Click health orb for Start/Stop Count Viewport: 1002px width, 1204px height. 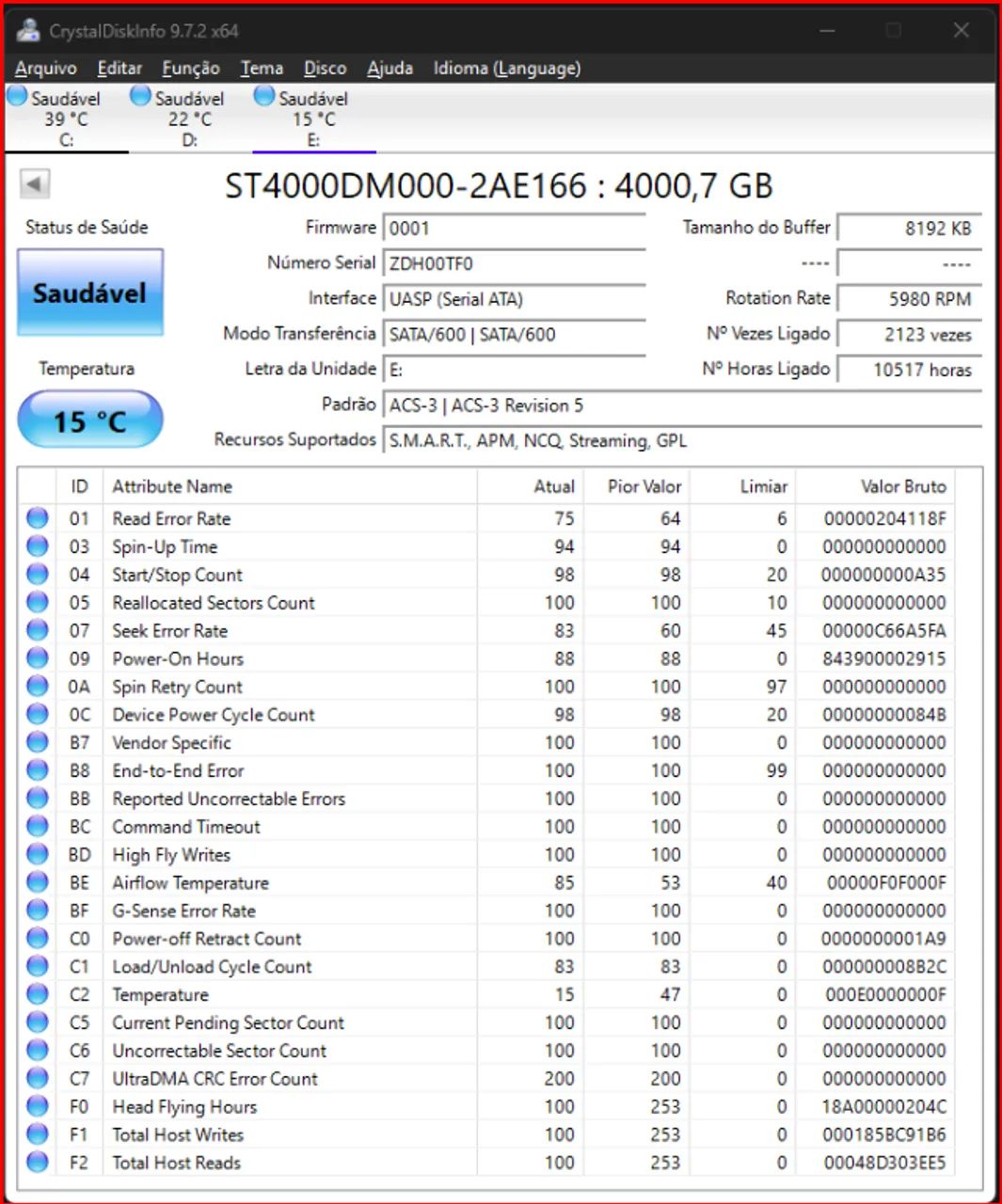pos(37,574)
